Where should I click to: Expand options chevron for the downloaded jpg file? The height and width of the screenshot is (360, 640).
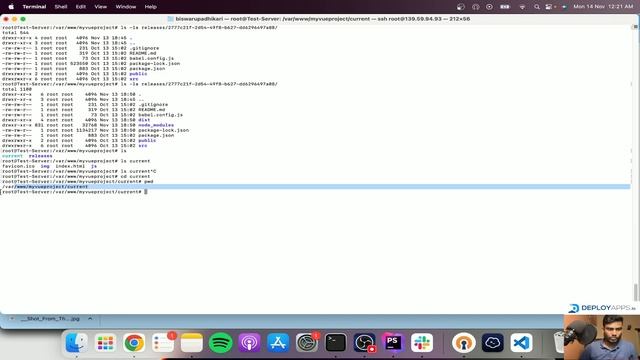pos(90,318)
